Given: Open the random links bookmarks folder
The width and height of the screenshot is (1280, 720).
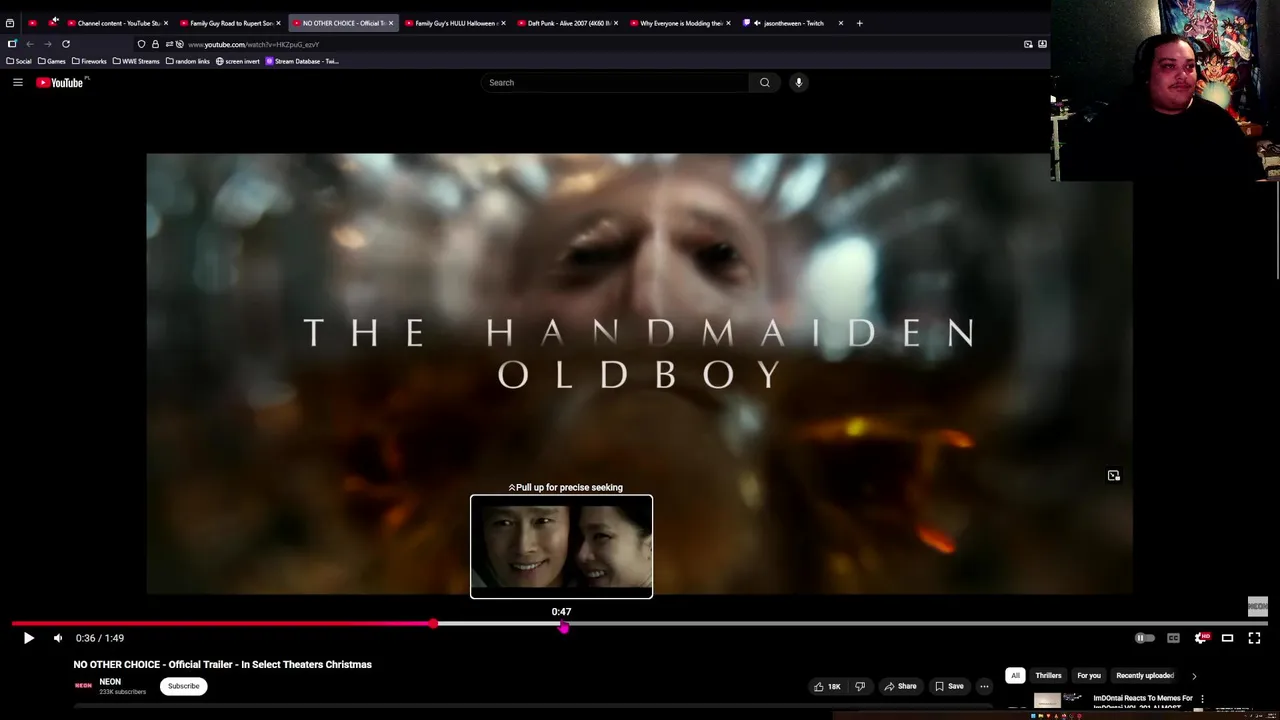Looking at the screenshot, I should point(188,61).
